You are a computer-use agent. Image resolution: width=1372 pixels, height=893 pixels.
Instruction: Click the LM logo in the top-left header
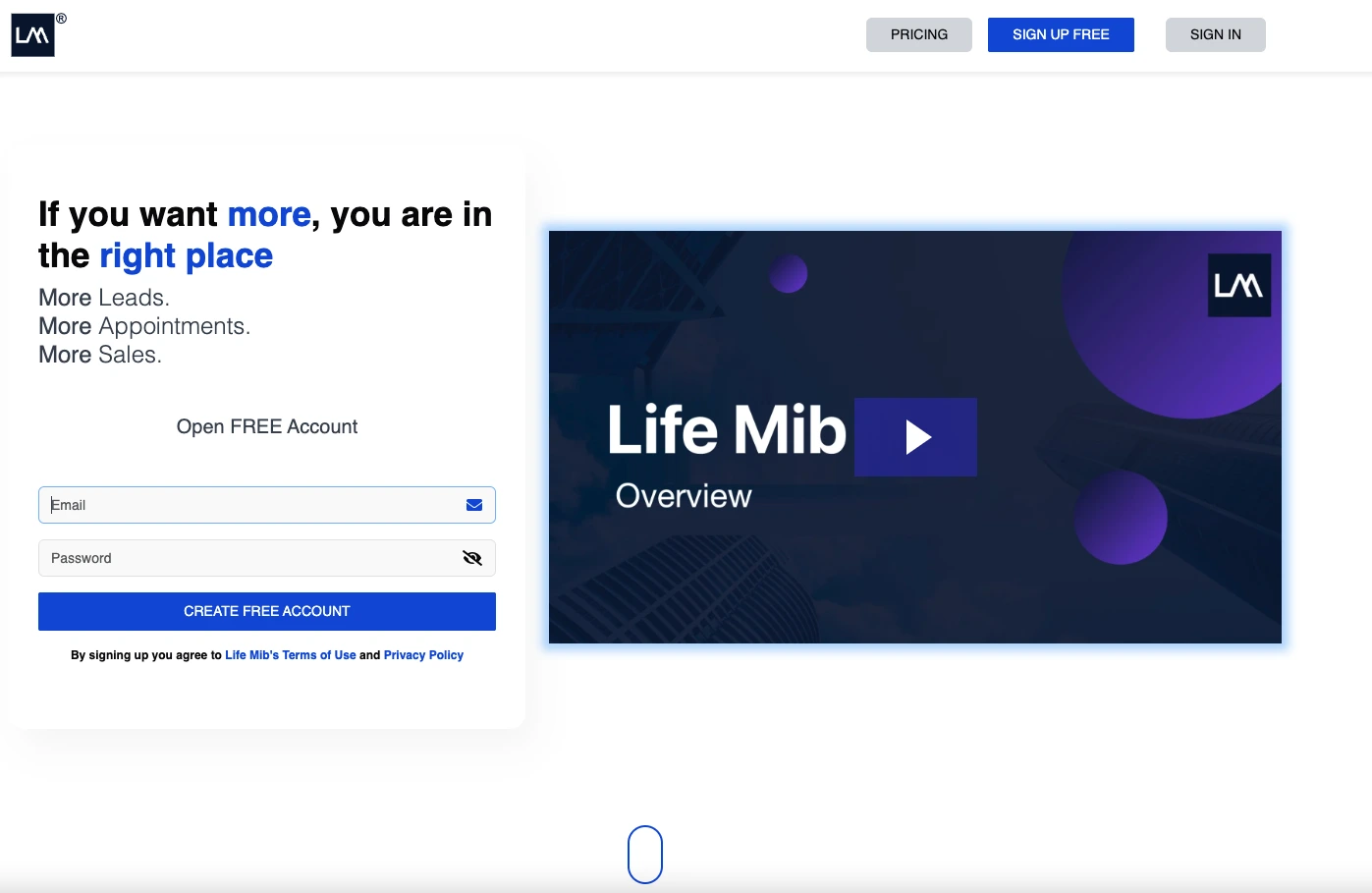(x=32, y=33)
